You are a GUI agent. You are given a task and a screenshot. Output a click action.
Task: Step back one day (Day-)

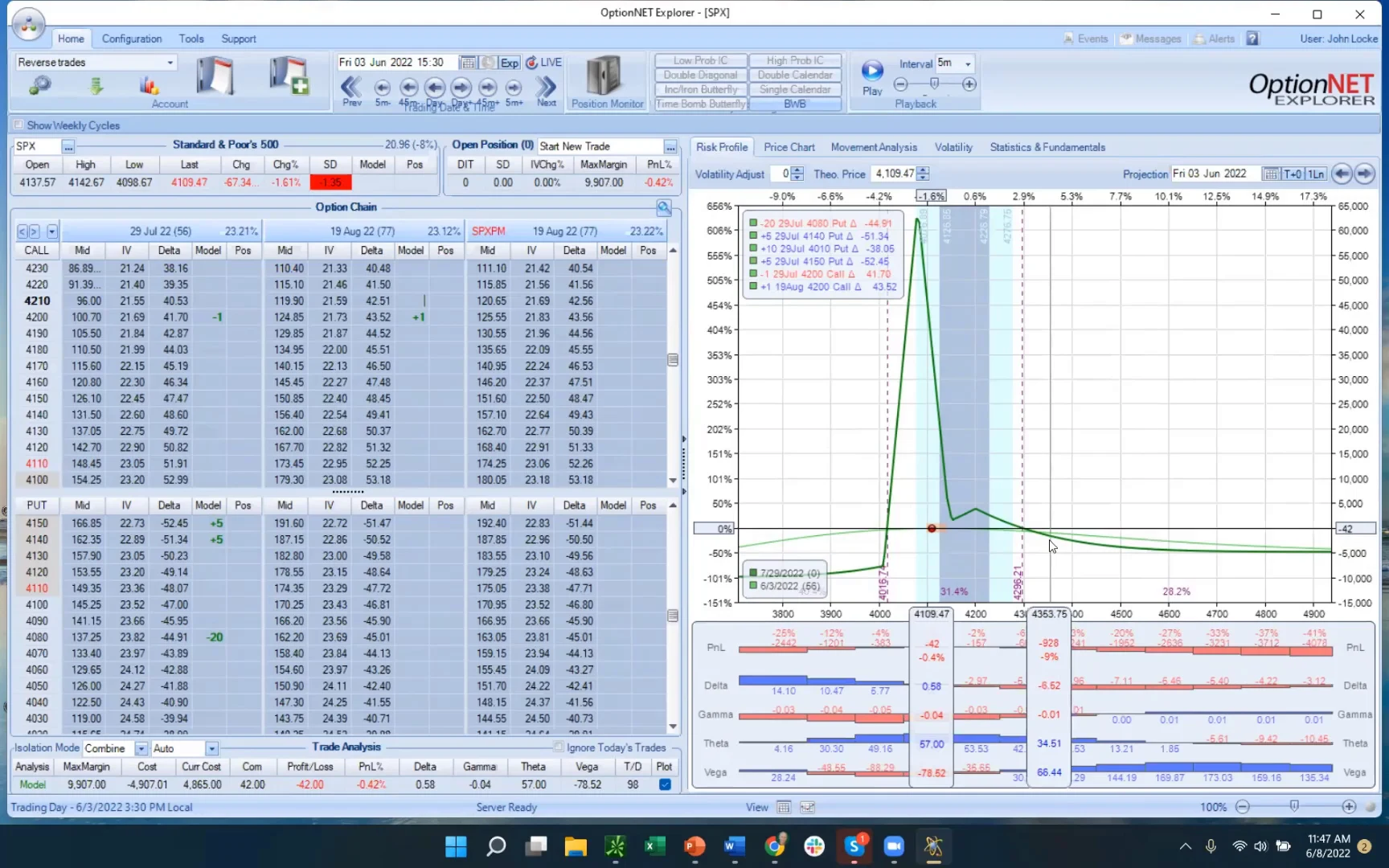point(435,87)
